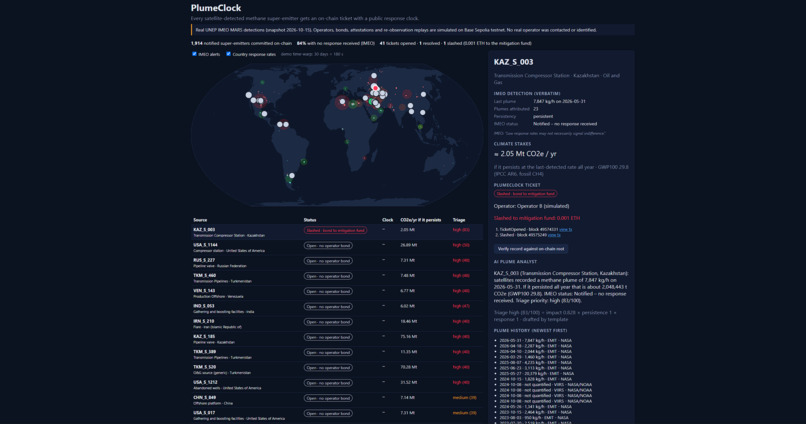Select the TKM_S_389 source row
The width and height of the screenshot is (806, 424).
click(337, 355)
